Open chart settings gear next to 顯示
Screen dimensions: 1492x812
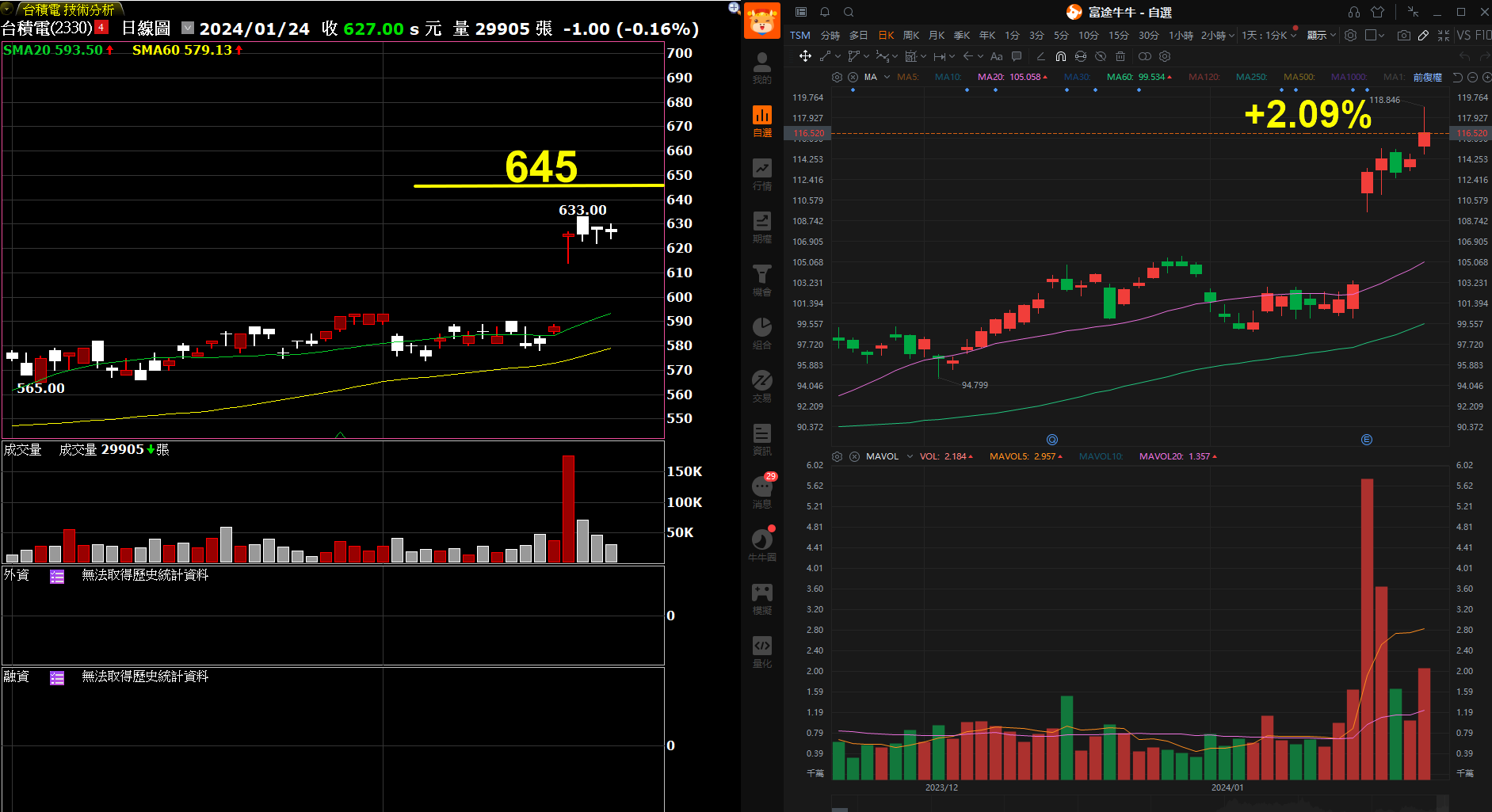[x=1350, y=36]
